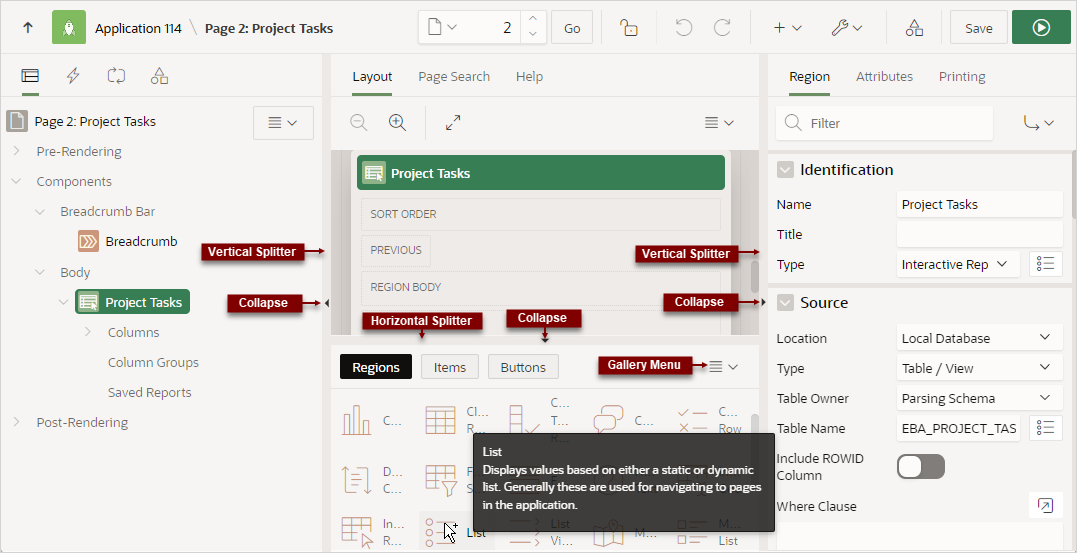Viewport: 1077px width, 553px height.
Task: Select the Classic Report gallery icon
Action: 440,420
